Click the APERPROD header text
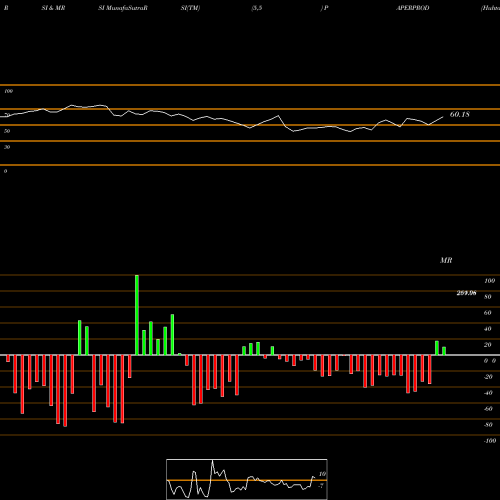The height and width of the screenshot is (500, 500). click(413, 8)
